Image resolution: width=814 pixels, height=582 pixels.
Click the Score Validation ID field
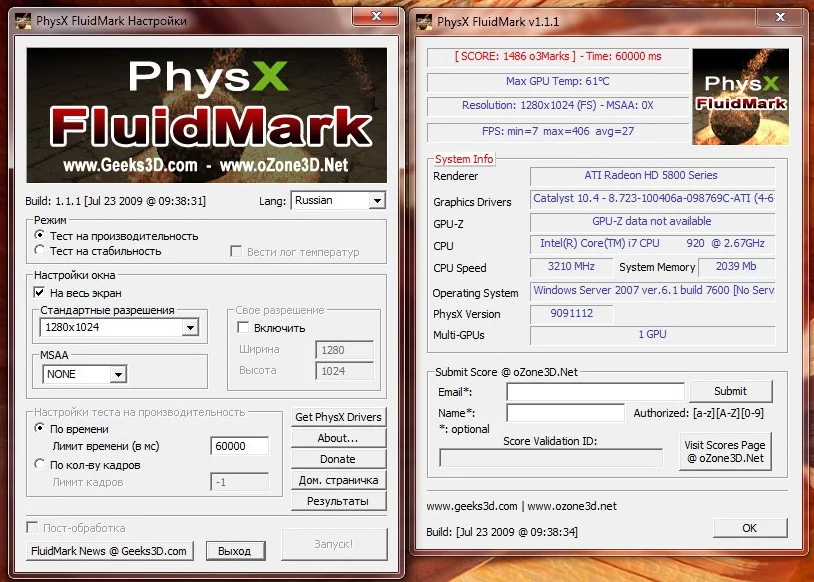coord(550,458)
